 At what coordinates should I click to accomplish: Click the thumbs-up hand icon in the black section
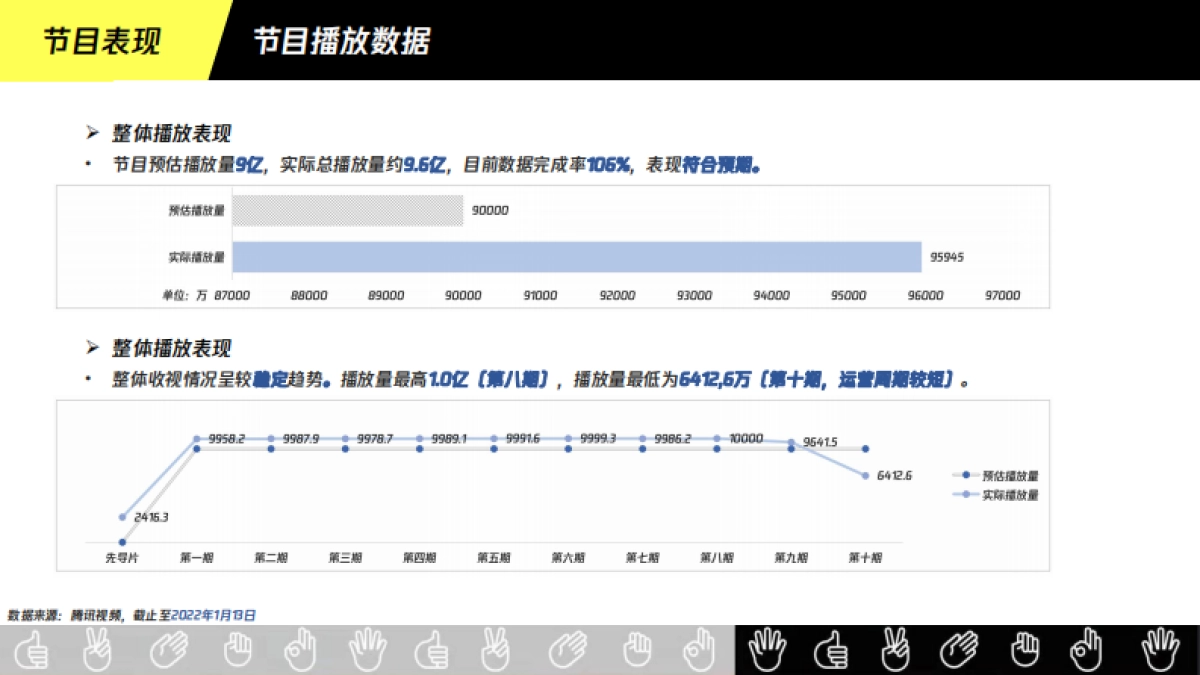(x=830, y=650)
